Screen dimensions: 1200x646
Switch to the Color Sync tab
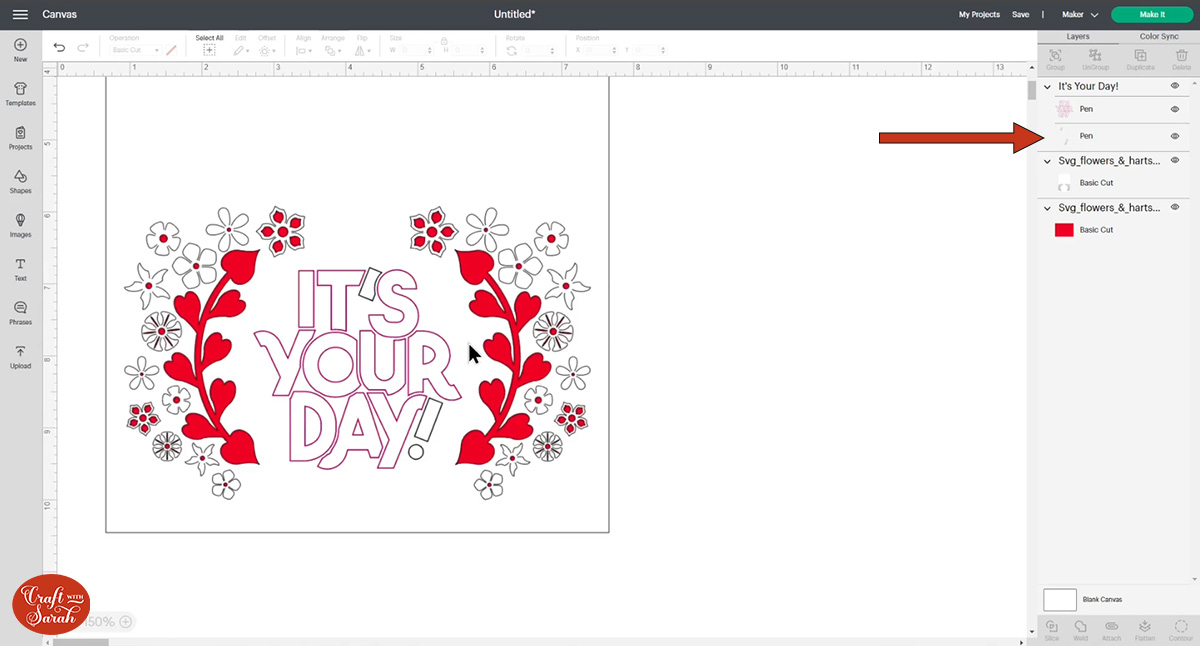tap(1158, 36)
